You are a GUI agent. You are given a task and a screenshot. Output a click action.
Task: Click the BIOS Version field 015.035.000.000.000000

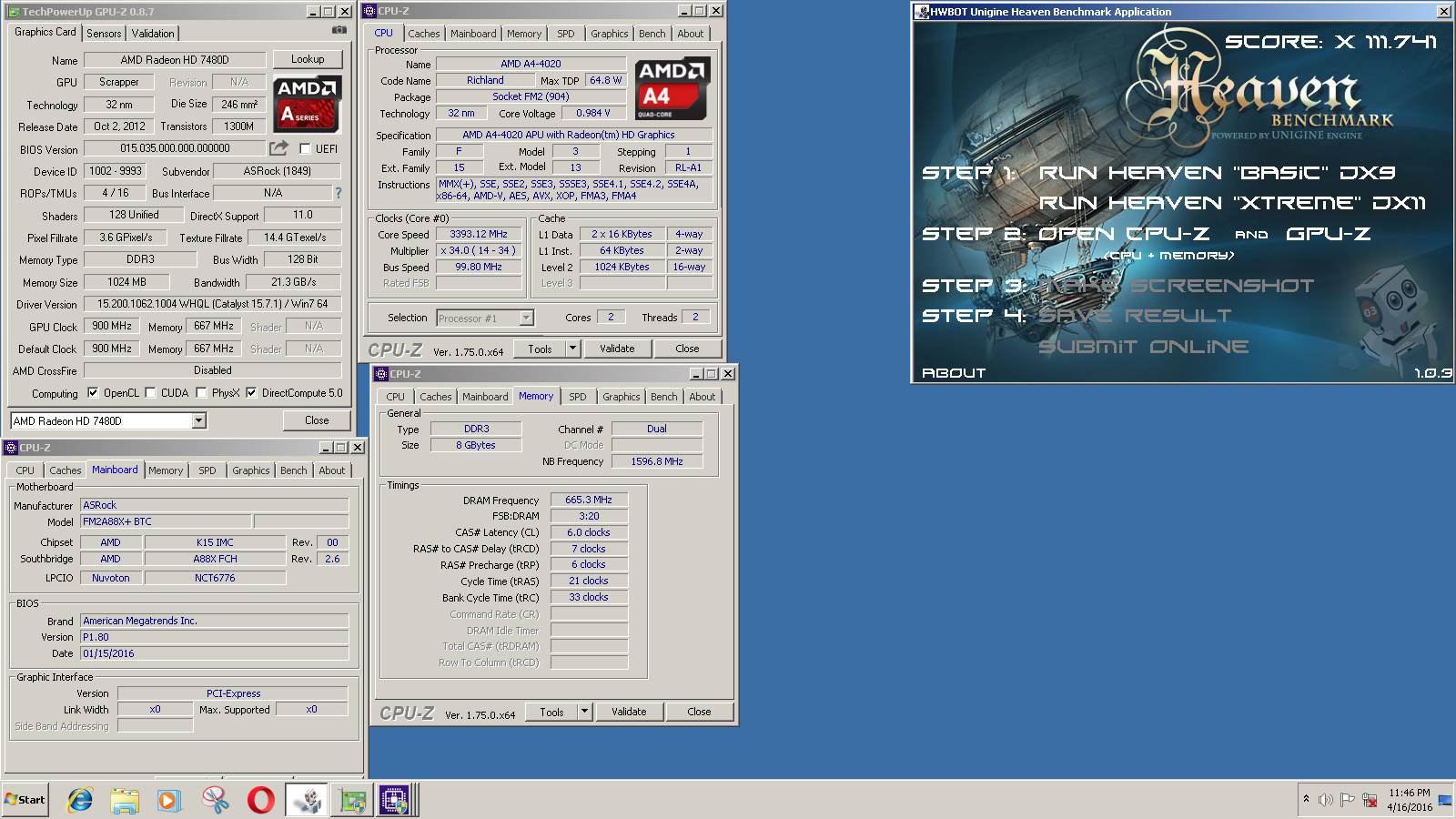click(x=175, y=148)
